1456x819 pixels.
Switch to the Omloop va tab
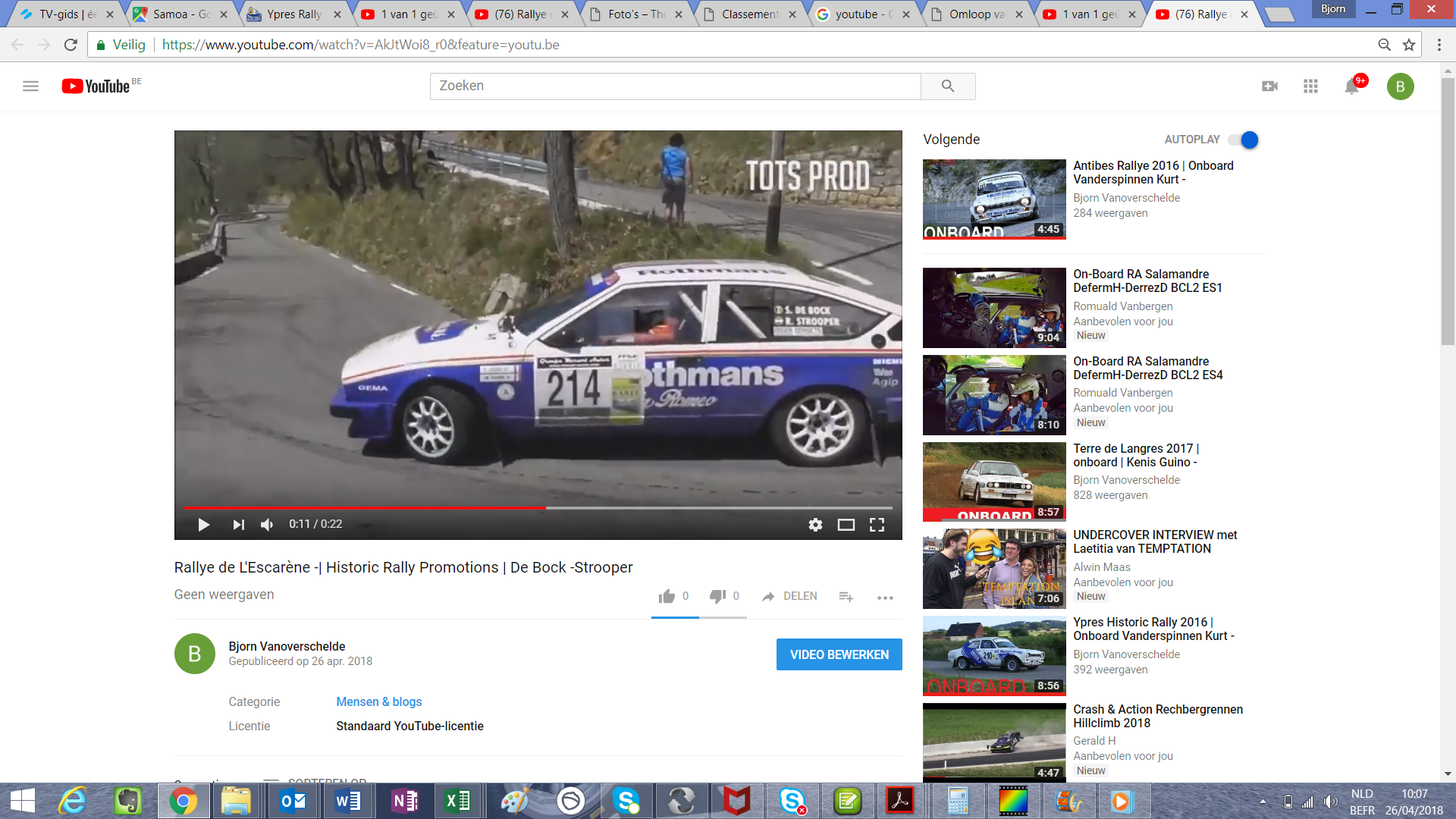click(x=977, y=14)
